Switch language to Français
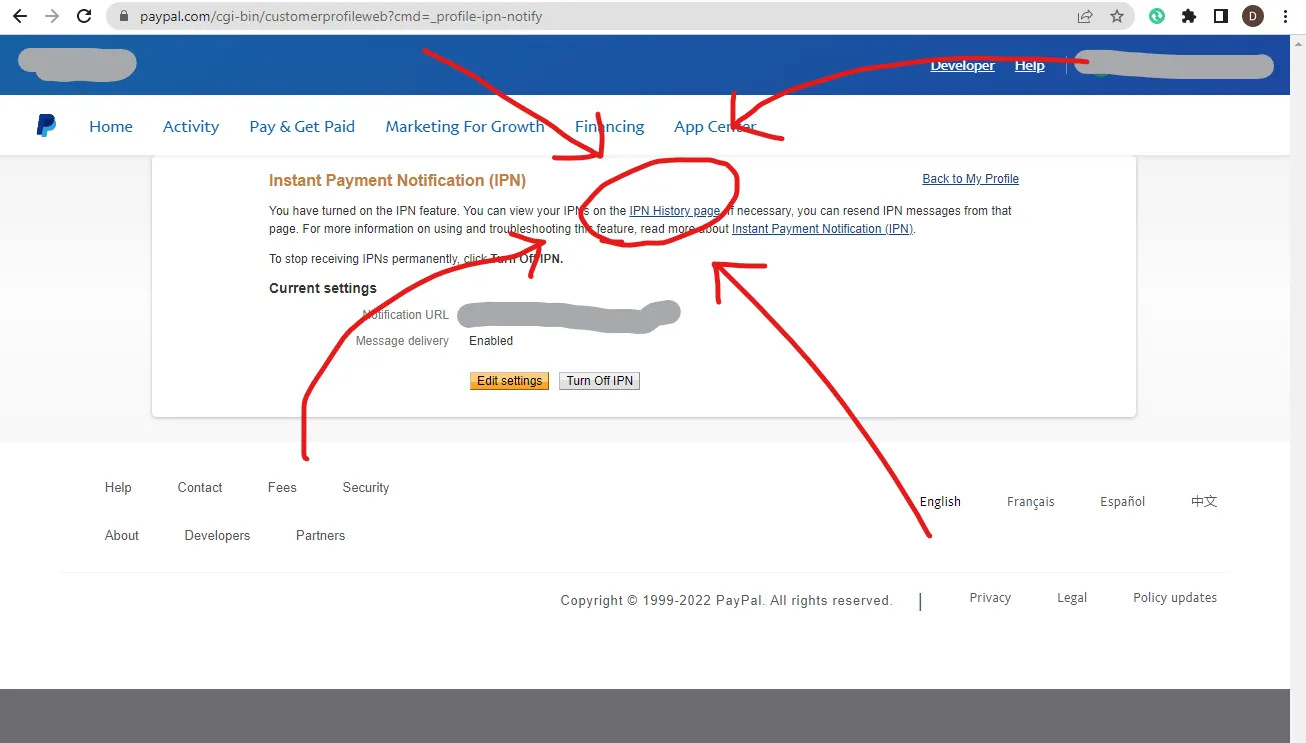This screenshot has width=1306, height=743. (1031, 502)
